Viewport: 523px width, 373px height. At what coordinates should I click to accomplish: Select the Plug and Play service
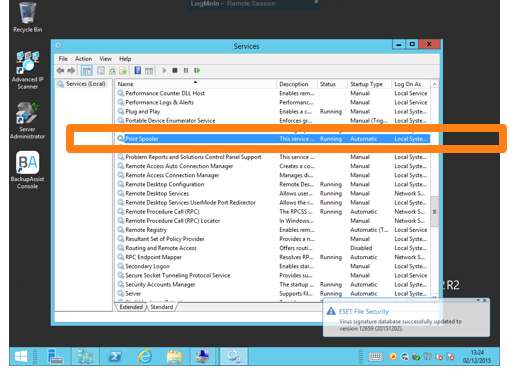point(273,111)
